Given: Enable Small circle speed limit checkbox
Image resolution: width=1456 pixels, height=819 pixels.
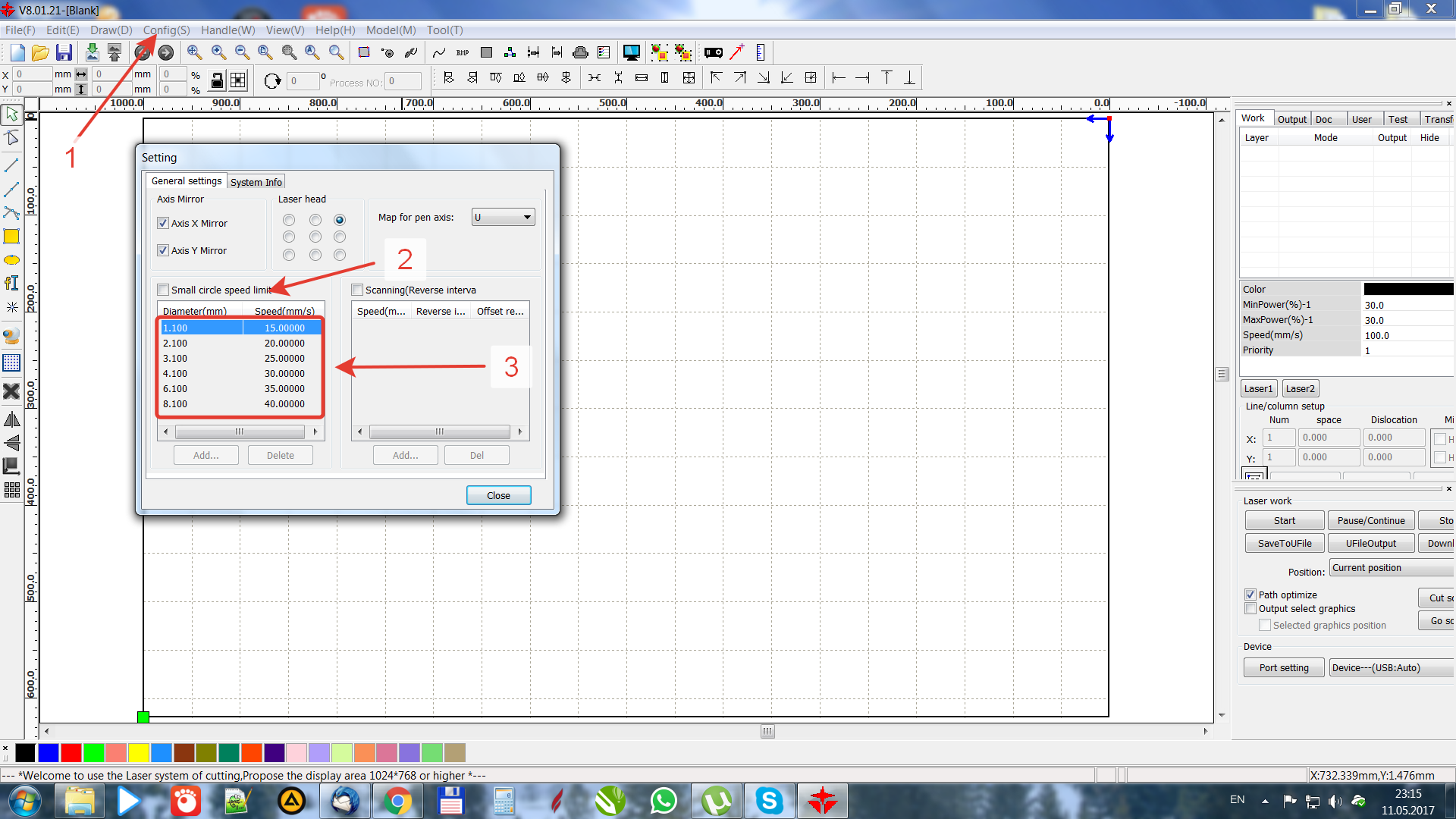Looking at the screenshot, I should 163,290.
